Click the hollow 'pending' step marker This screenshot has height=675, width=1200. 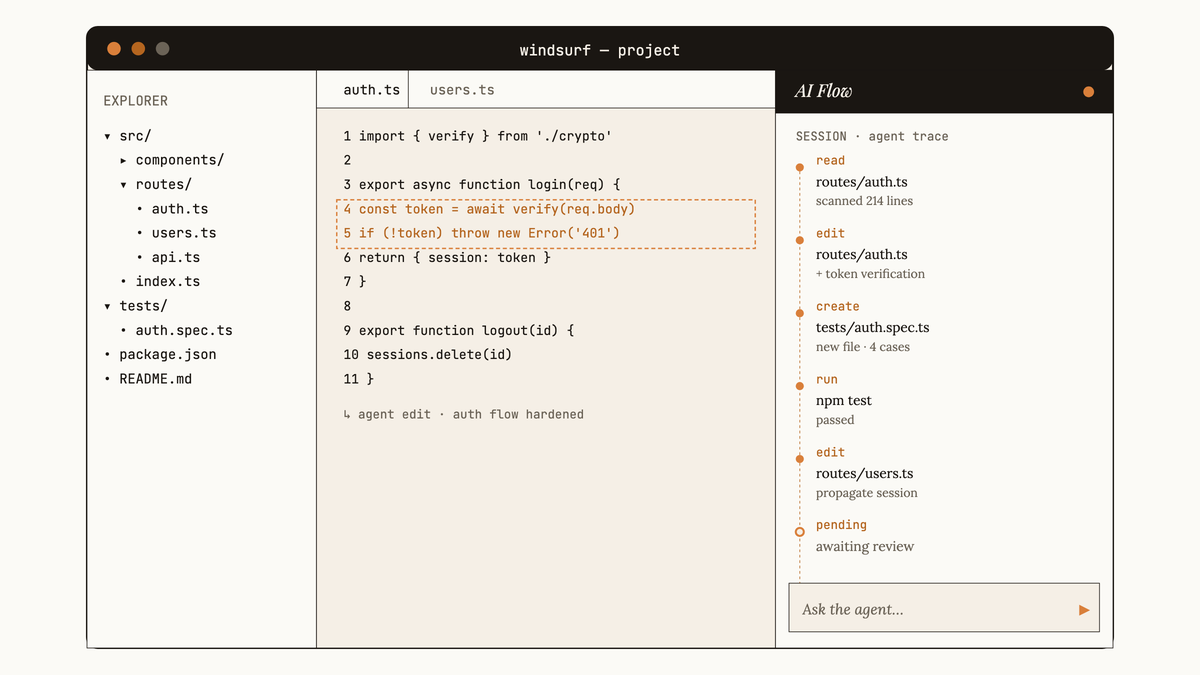(800, 532)
